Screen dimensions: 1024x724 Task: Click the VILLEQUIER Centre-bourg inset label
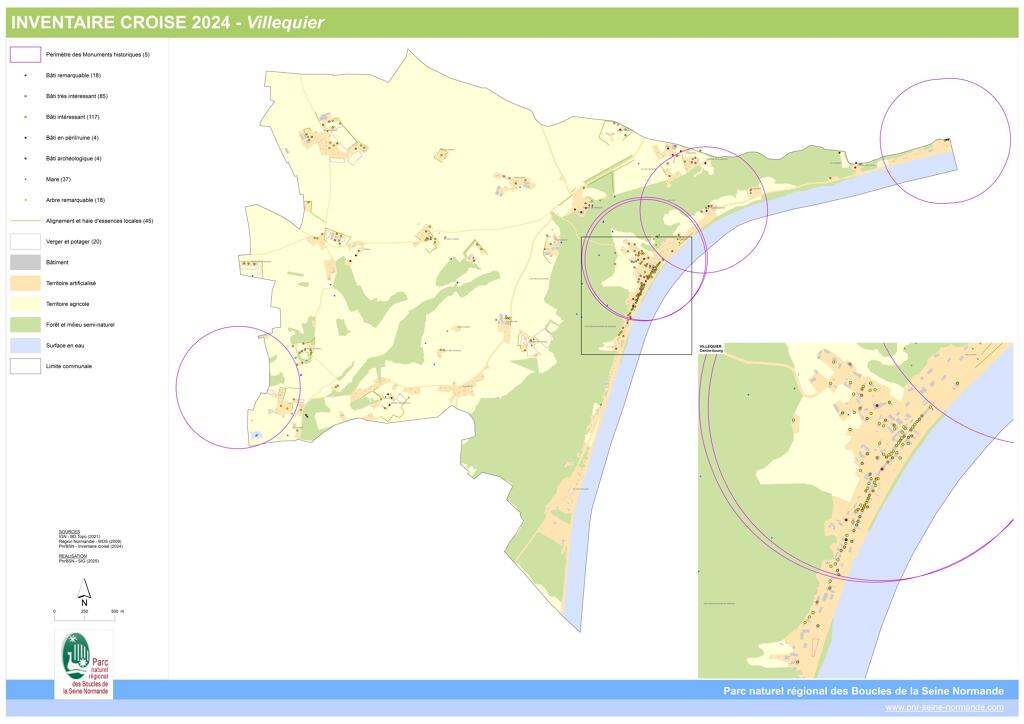tap(712, 346)
